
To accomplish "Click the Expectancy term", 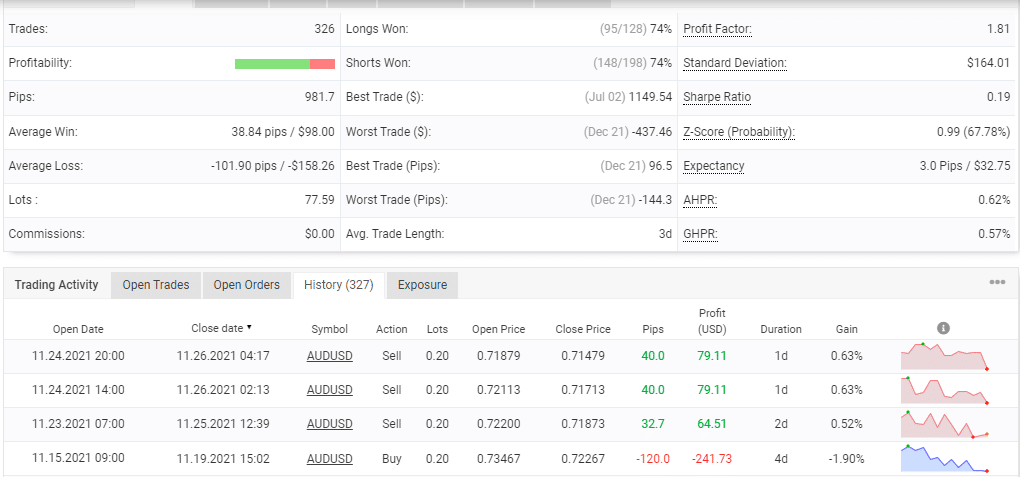I will pyautogui.click(x=713, y=165).
